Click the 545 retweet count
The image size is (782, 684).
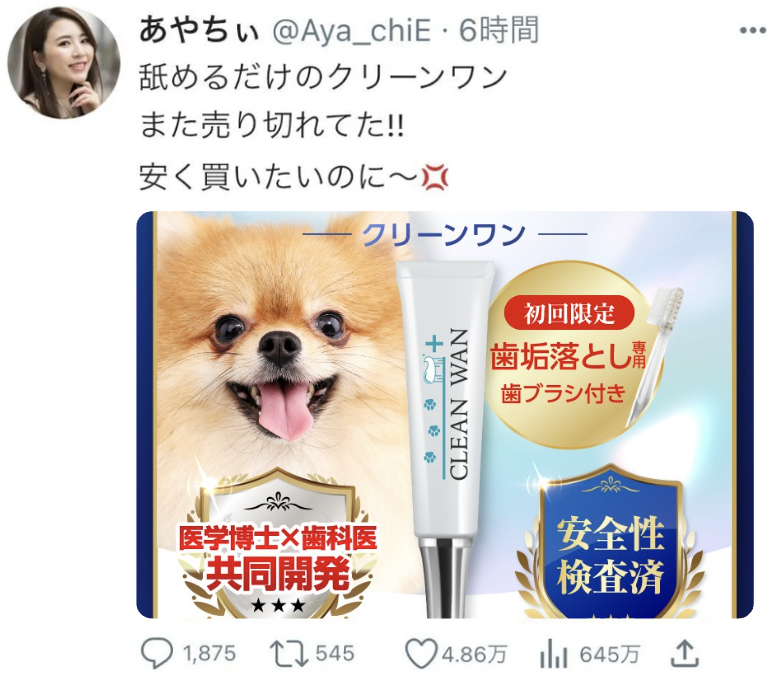coord(335,654)
